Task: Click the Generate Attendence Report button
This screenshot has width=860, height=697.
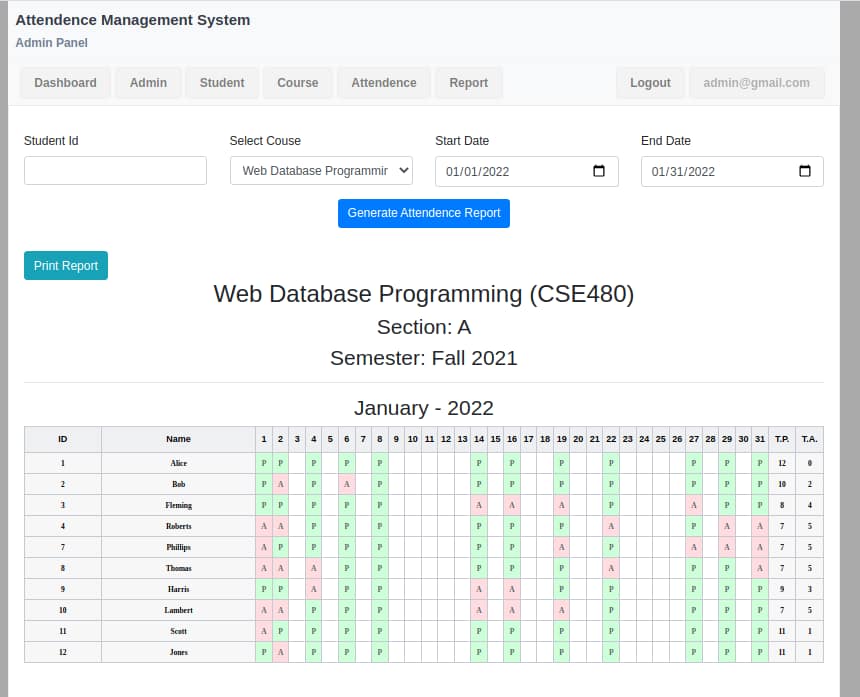Action: pos(423,213)
